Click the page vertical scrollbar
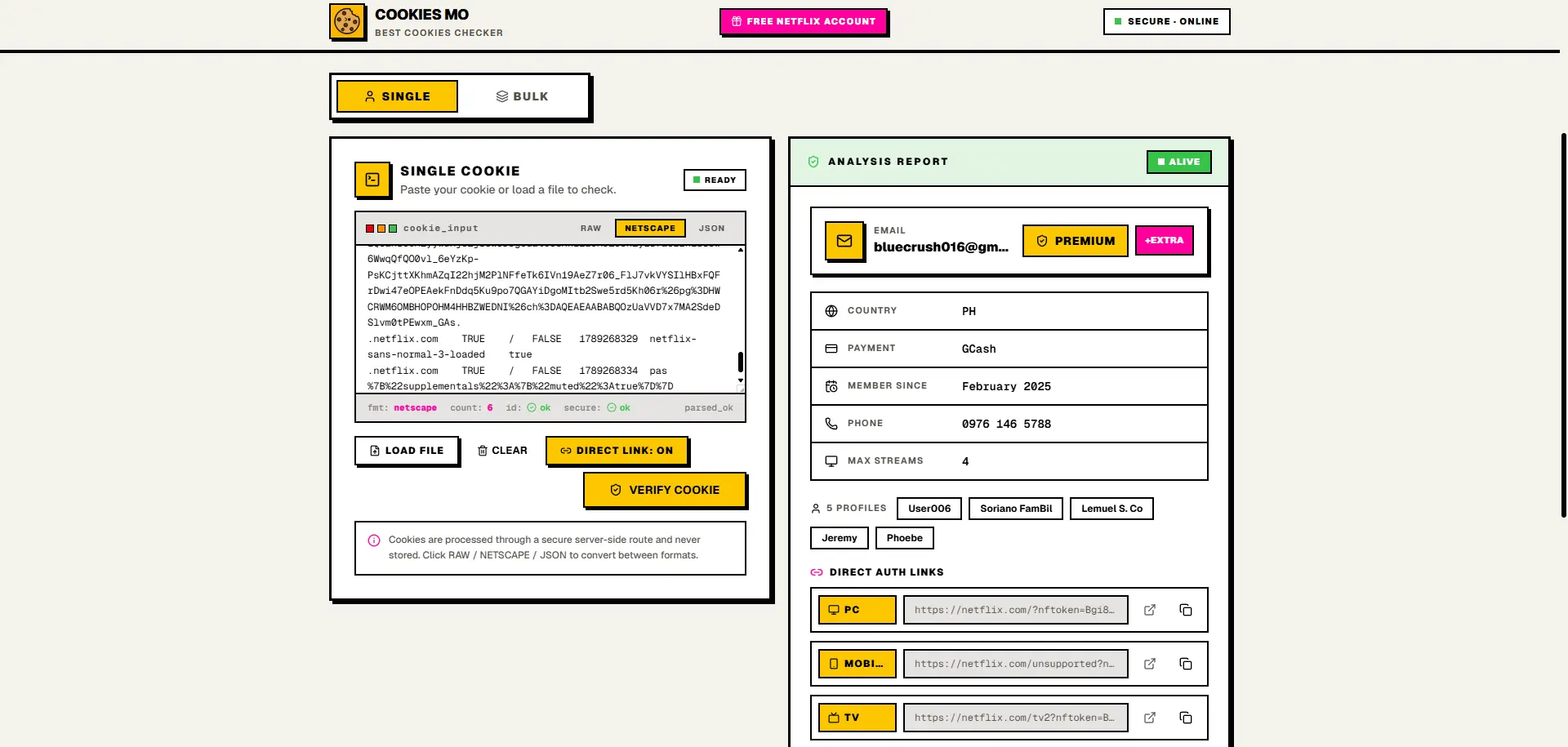This screenshot has height=747, width=1568. pos(1563,325)
